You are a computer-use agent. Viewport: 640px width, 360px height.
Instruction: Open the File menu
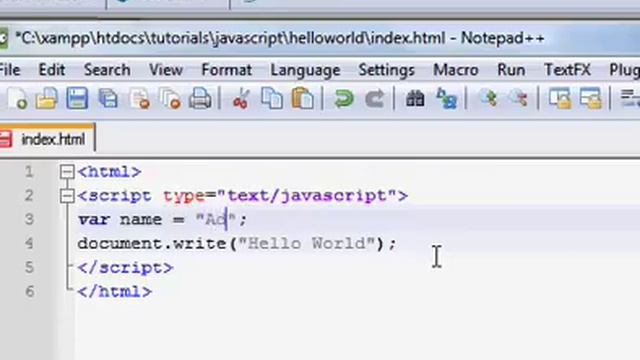(10, 70)
